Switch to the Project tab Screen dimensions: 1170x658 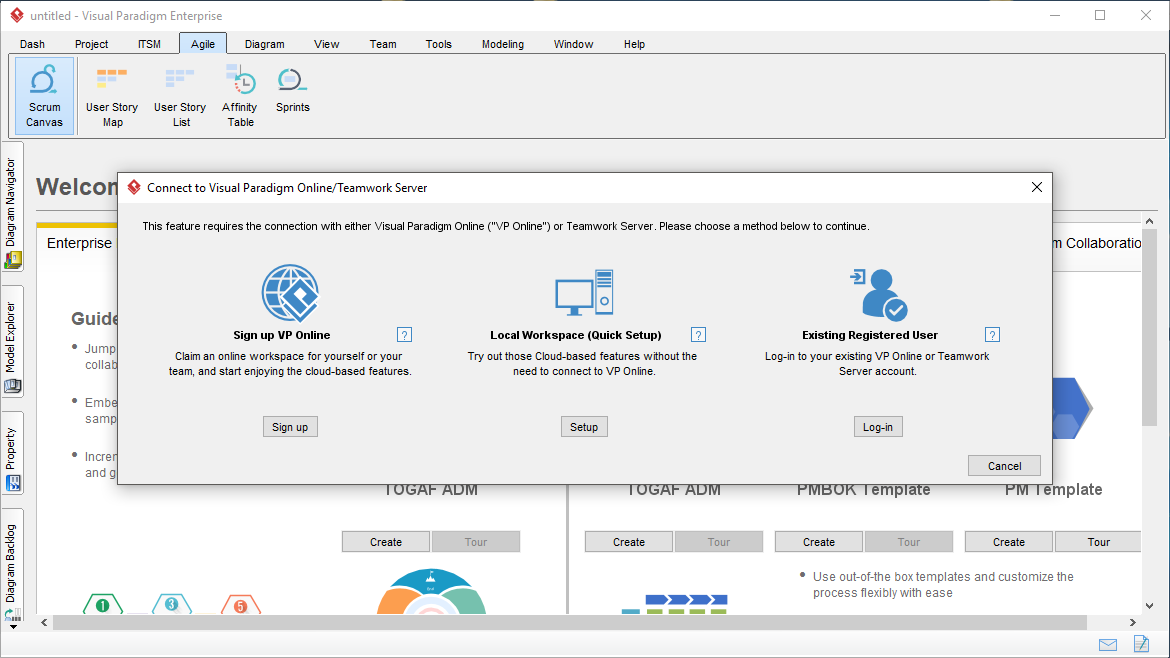[92, 44]
